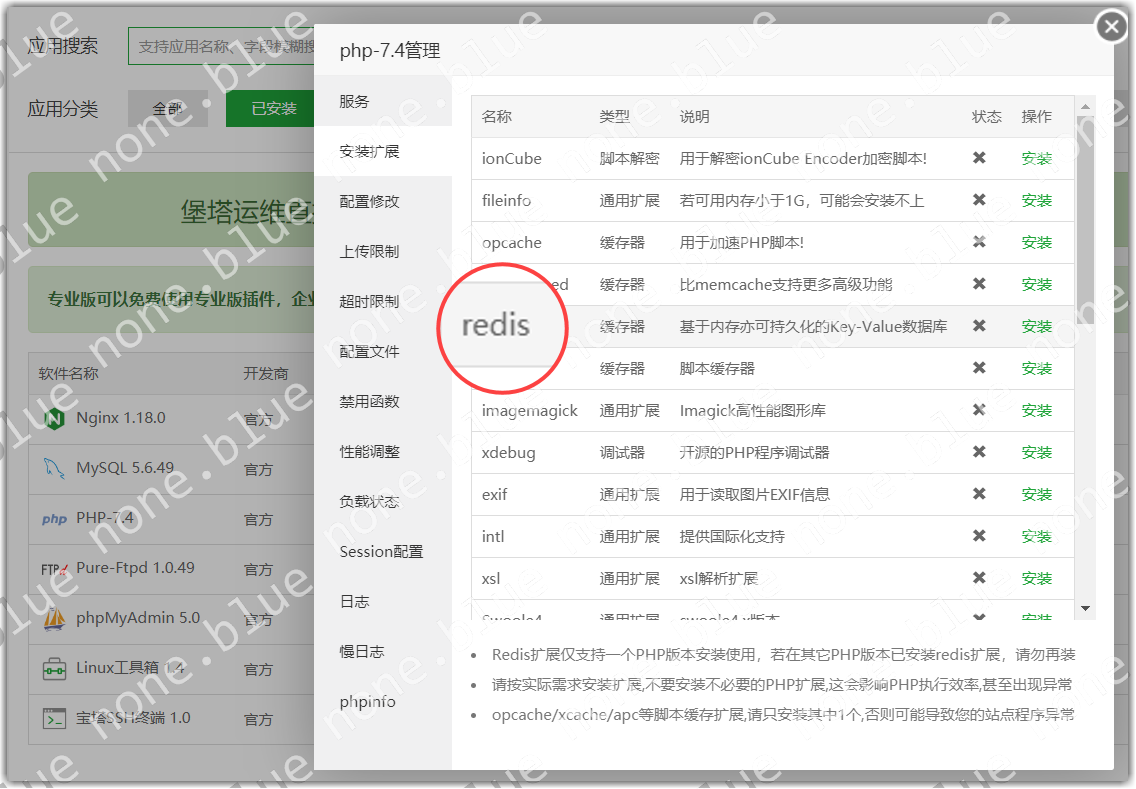Click 安装 for the opcache extension
This screenshot has width=1136, height=789.
[x=1036, y=243]
